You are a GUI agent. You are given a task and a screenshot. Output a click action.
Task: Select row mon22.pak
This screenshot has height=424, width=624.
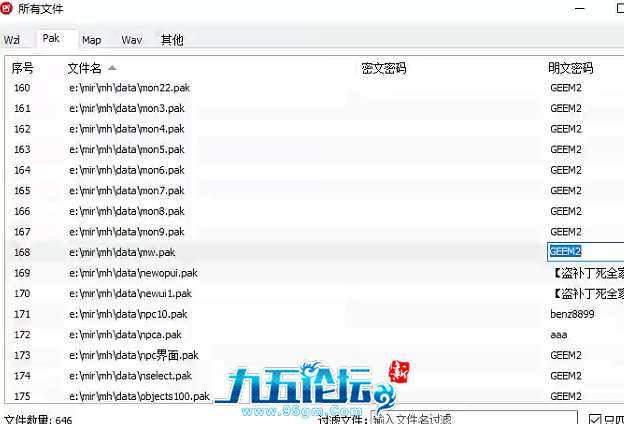pos(130,88)
